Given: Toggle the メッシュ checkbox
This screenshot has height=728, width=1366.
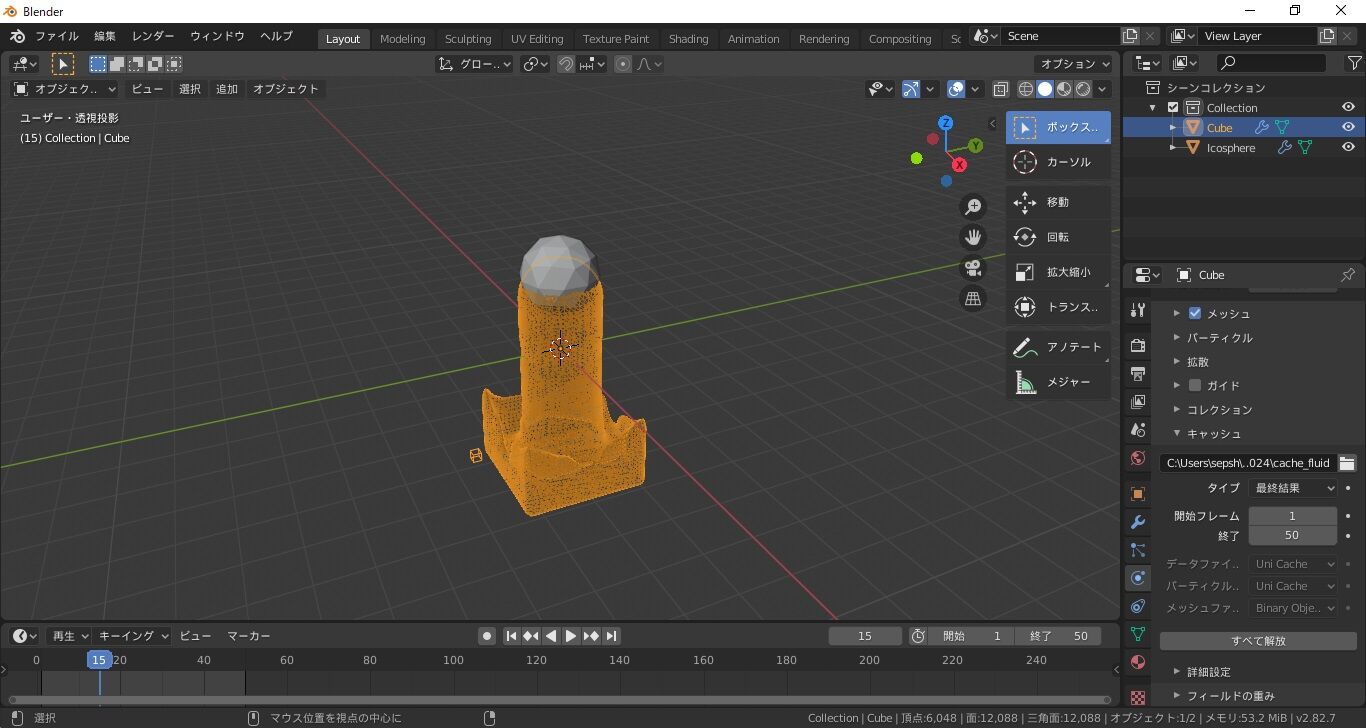Looking at the screenshot, I should (1195, 313).
